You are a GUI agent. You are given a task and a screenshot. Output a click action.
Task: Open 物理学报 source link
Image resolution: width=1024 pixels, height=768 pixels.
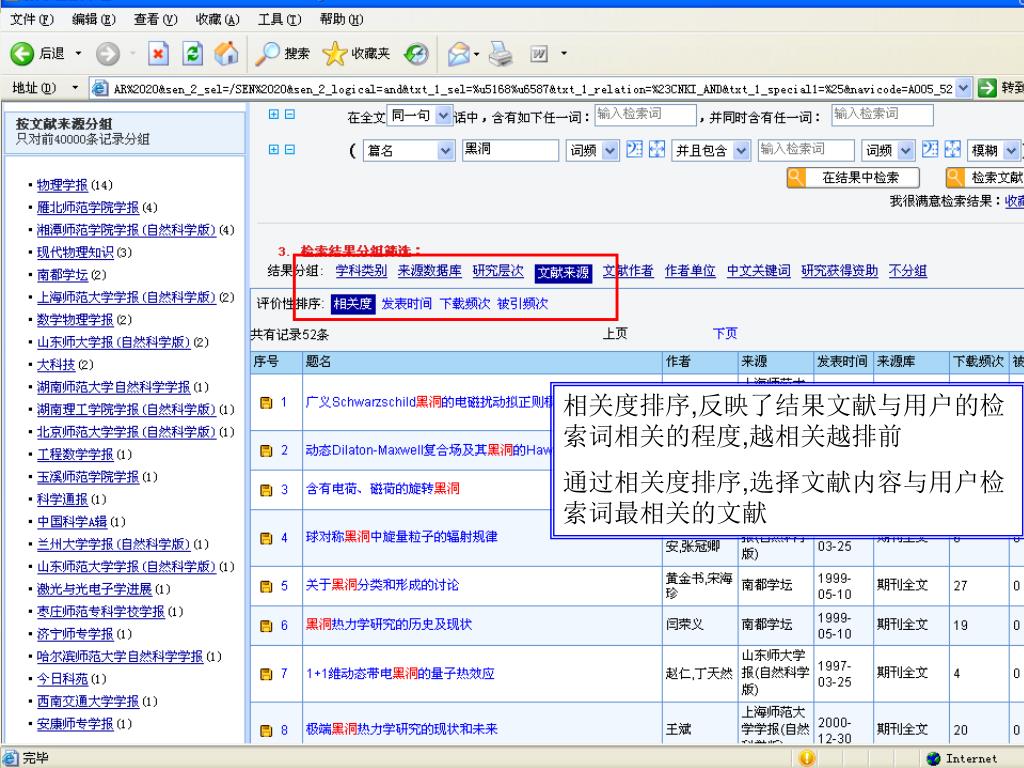(x=62, y=185)
